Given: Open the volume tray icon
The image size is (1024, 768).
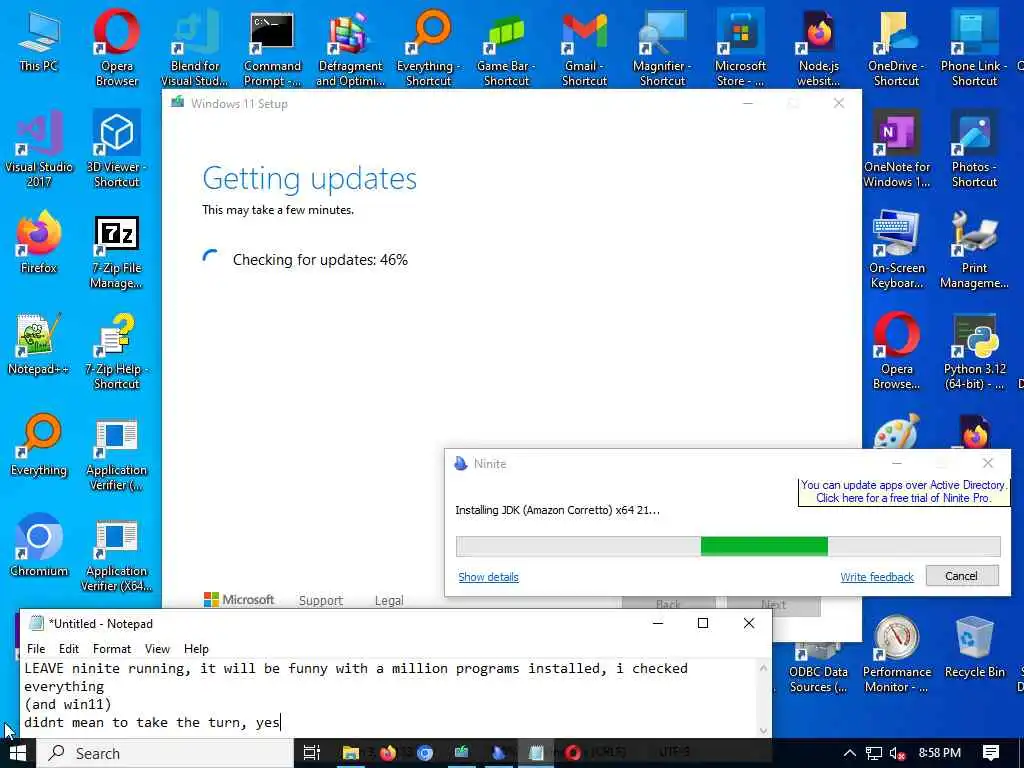Looking at the screenshot, I should (x=898, y=753).
